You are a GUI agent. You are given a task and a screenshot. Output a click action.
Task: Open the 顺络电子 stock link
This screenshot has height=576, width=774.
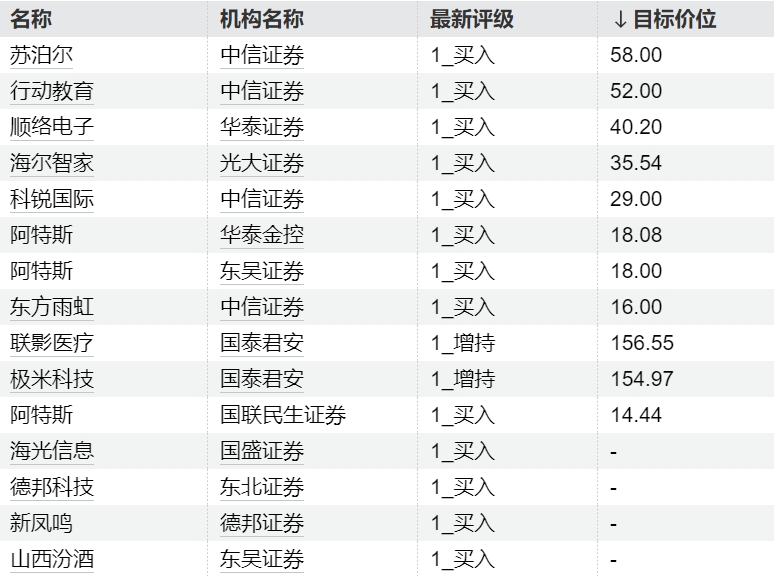(52, 127)
